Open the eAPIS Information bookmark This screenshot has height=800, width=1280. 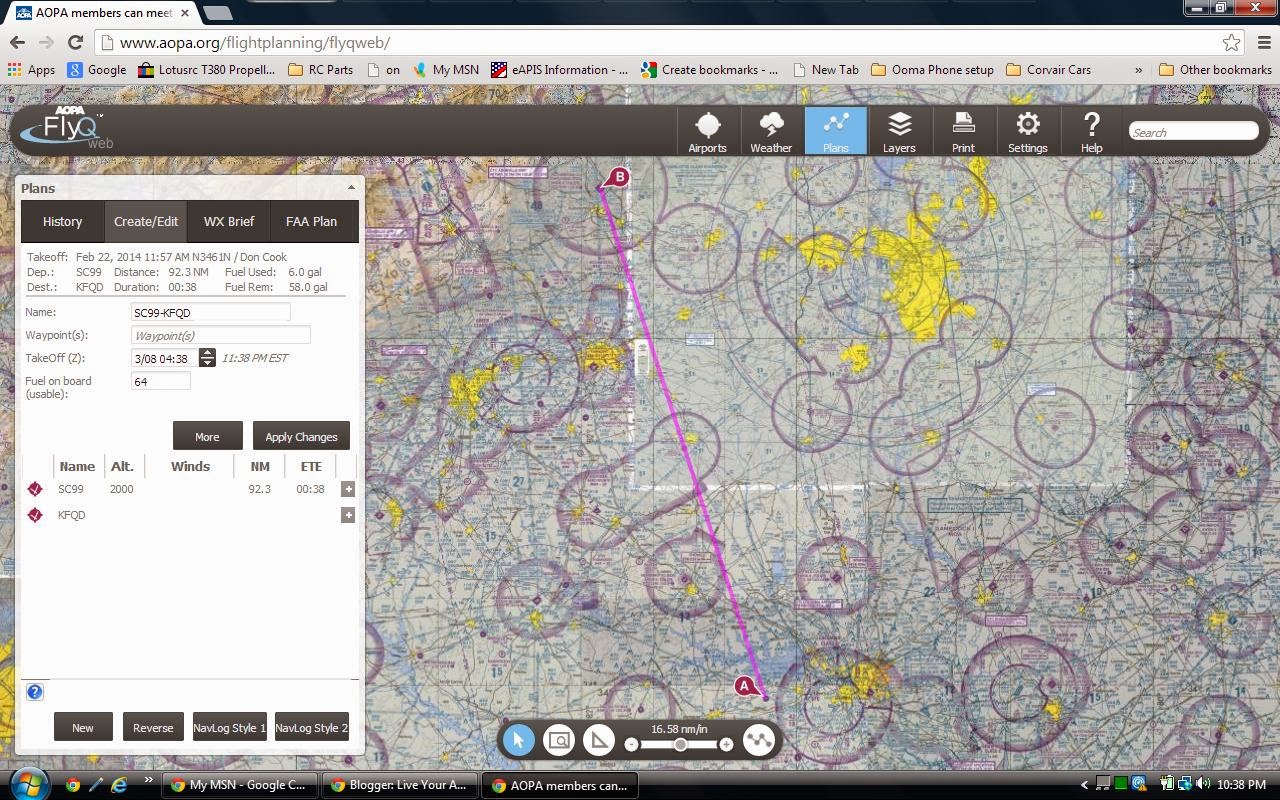point(559,70)
